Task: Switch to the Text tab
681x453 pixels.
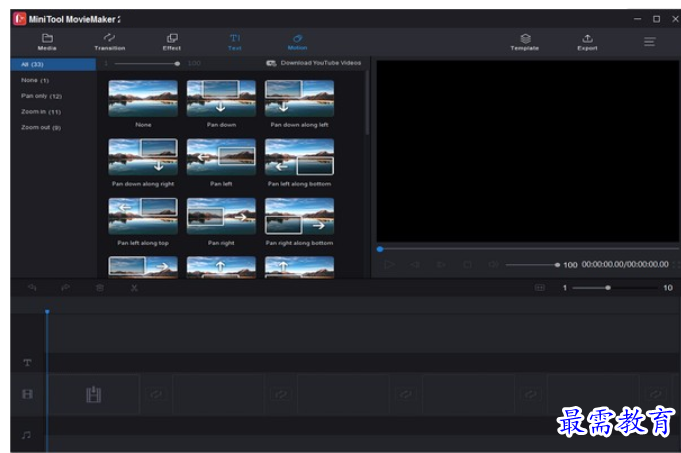Action: (235, 42)
